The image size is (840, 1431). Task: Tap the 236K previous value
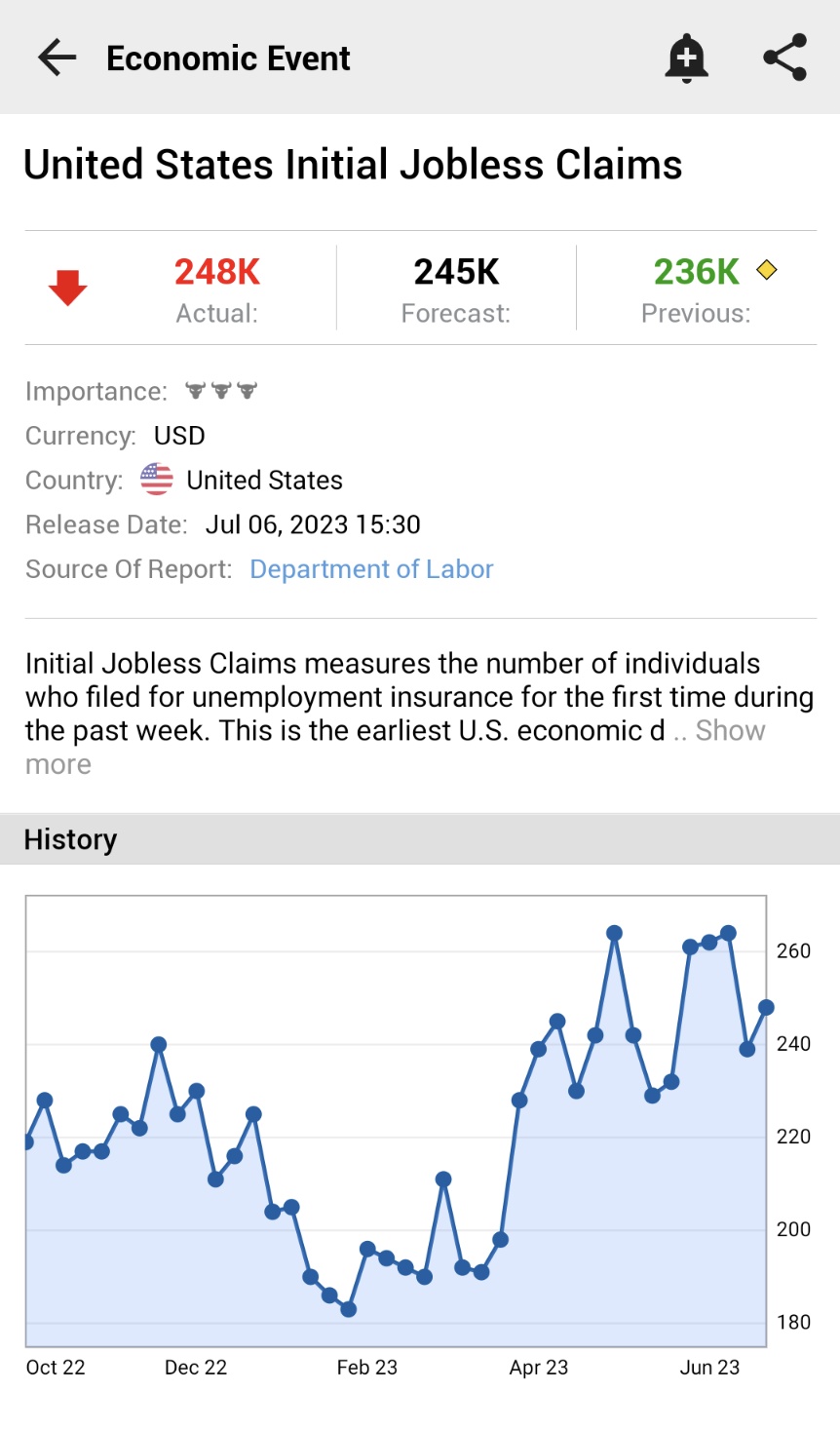696,272
